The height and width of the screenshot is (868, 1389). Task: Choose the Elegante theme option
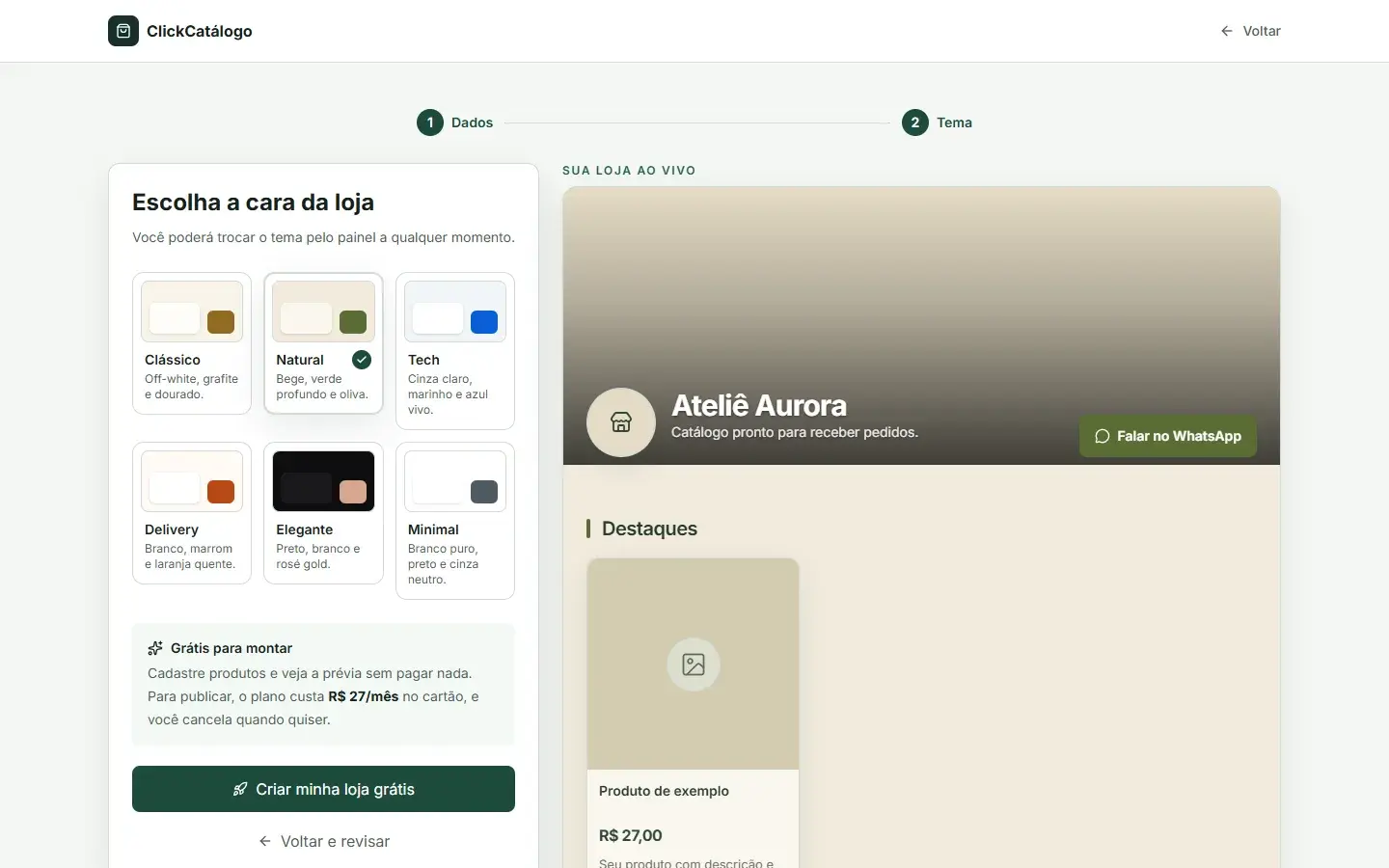pyautogui.click(x=323, y=513)
